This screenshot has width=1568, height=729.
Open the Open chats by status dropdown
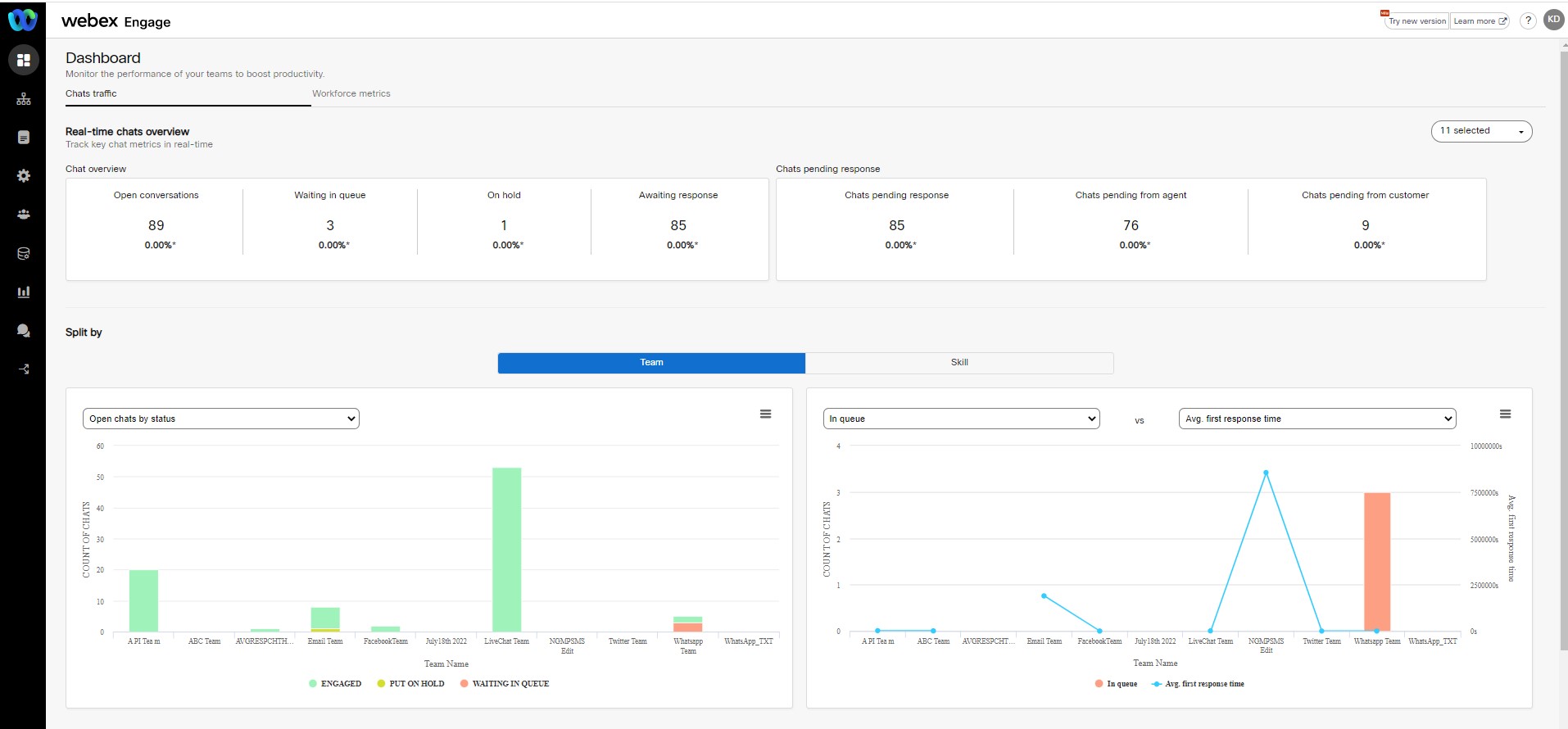(x=221, y=419)
